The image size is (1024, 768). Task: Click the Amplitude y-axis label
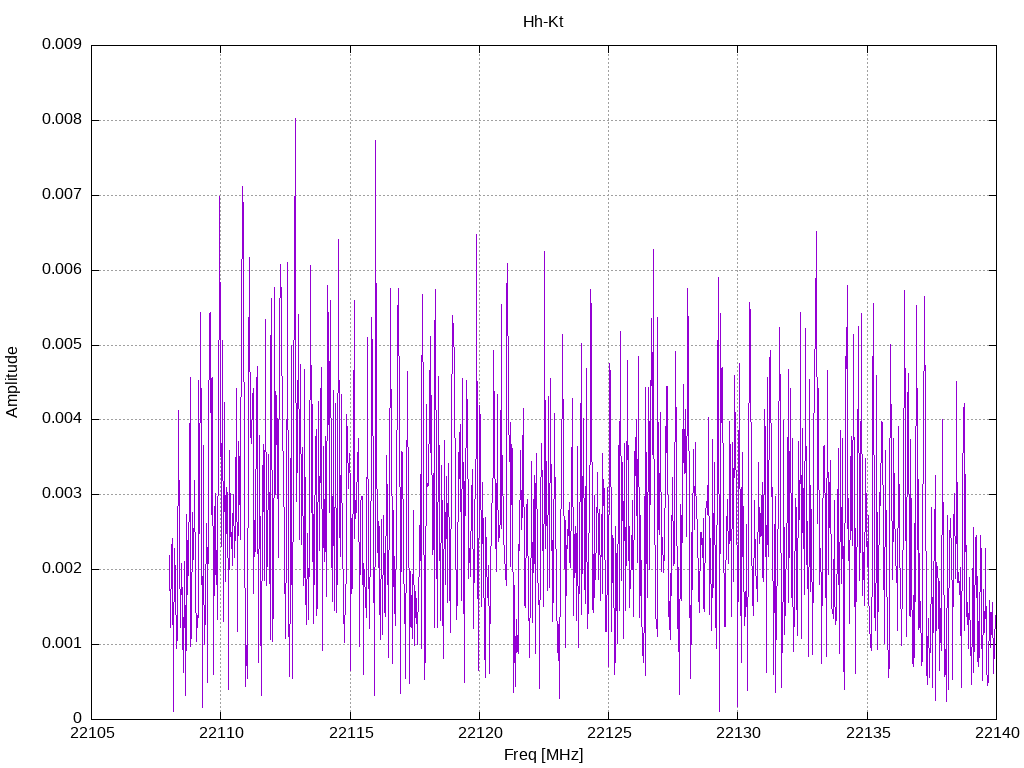tap(12, 382)
